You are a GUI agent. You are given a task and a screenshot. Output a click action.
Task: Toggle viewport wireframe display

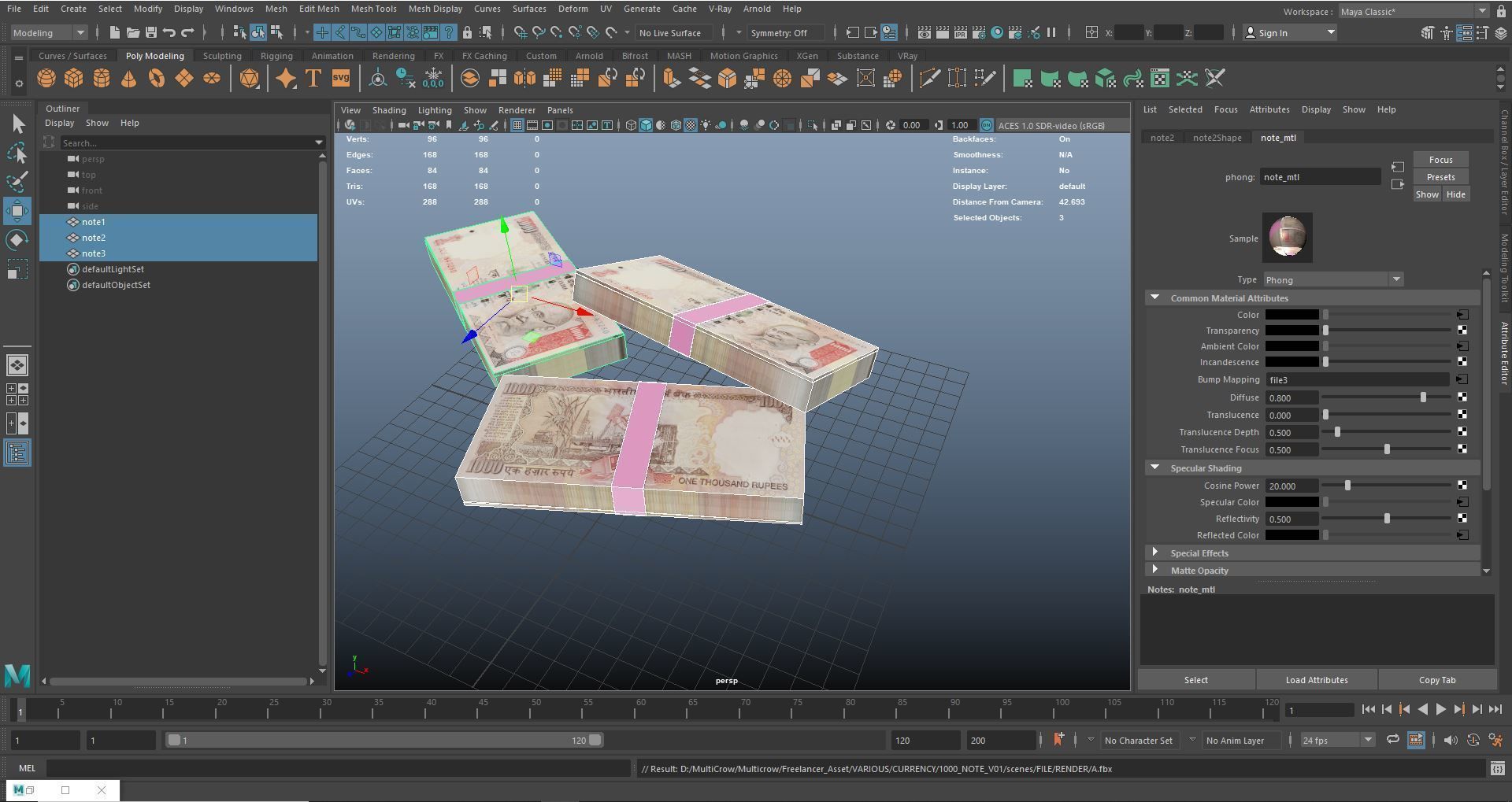631,125
